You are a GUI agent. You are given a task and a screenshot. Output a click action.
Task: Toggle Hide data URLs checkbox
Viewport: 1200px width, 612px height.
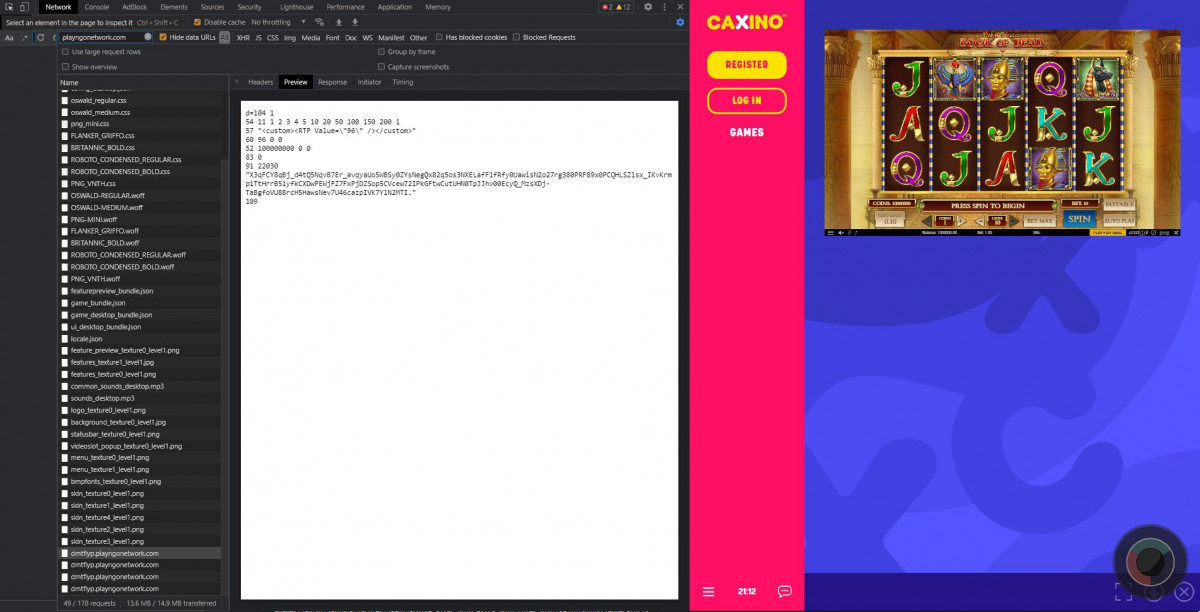tap(163, 37)
